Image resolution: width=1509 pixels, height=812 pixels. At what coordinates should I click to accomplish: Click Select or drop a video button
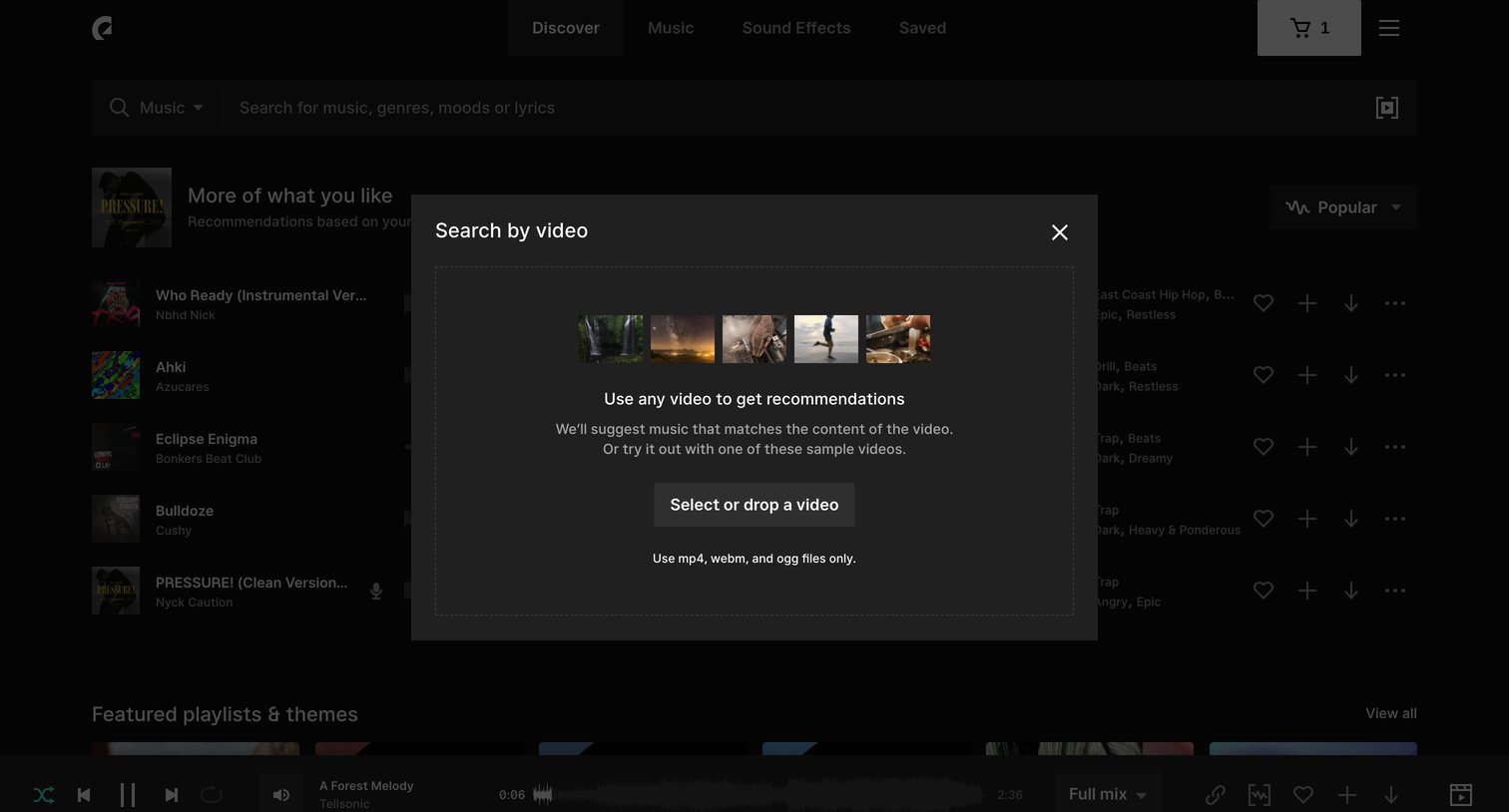point(754,505)
